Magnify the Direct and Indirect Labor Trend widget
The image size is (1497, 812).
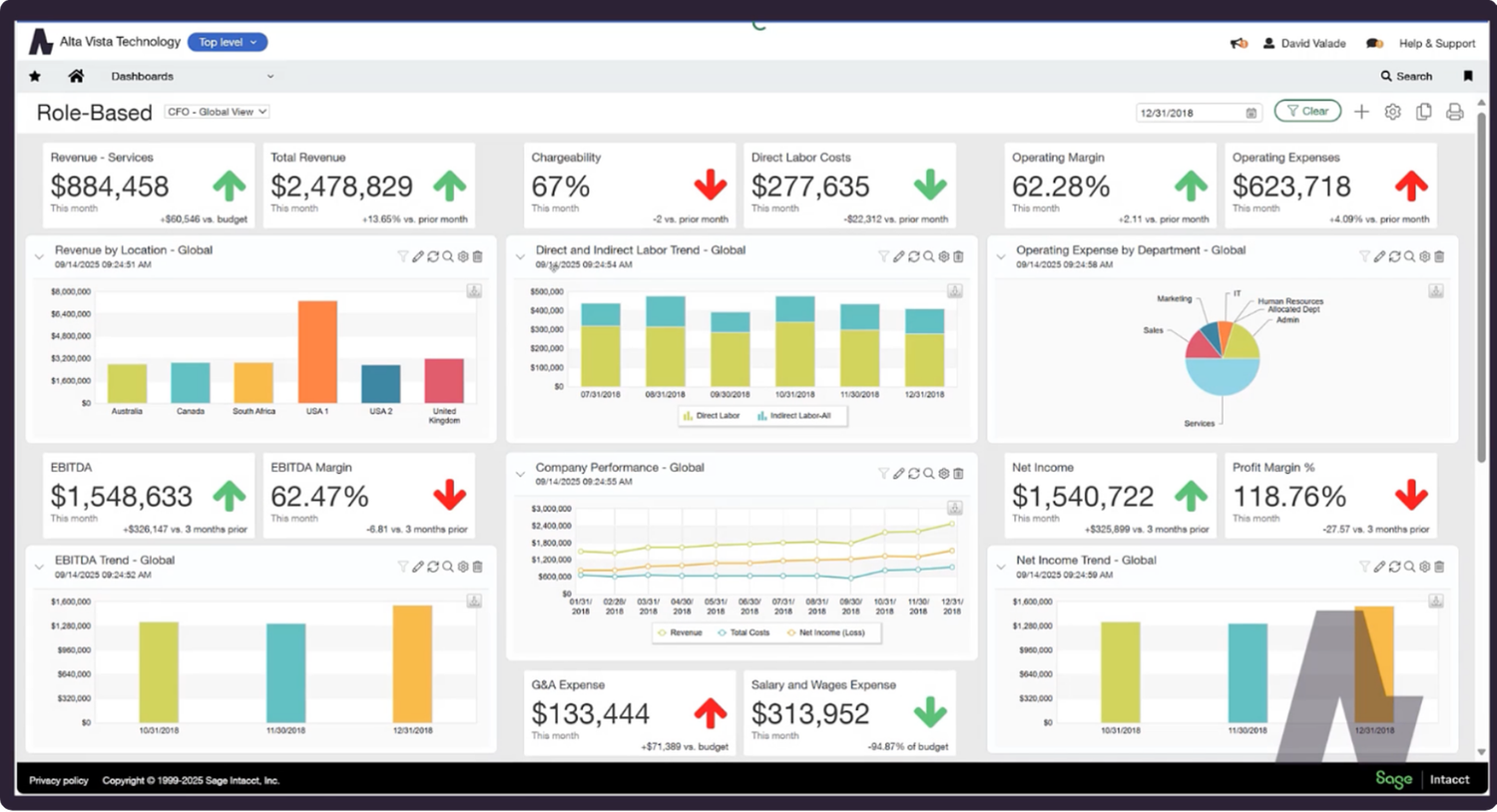click(x=929, y=256)
